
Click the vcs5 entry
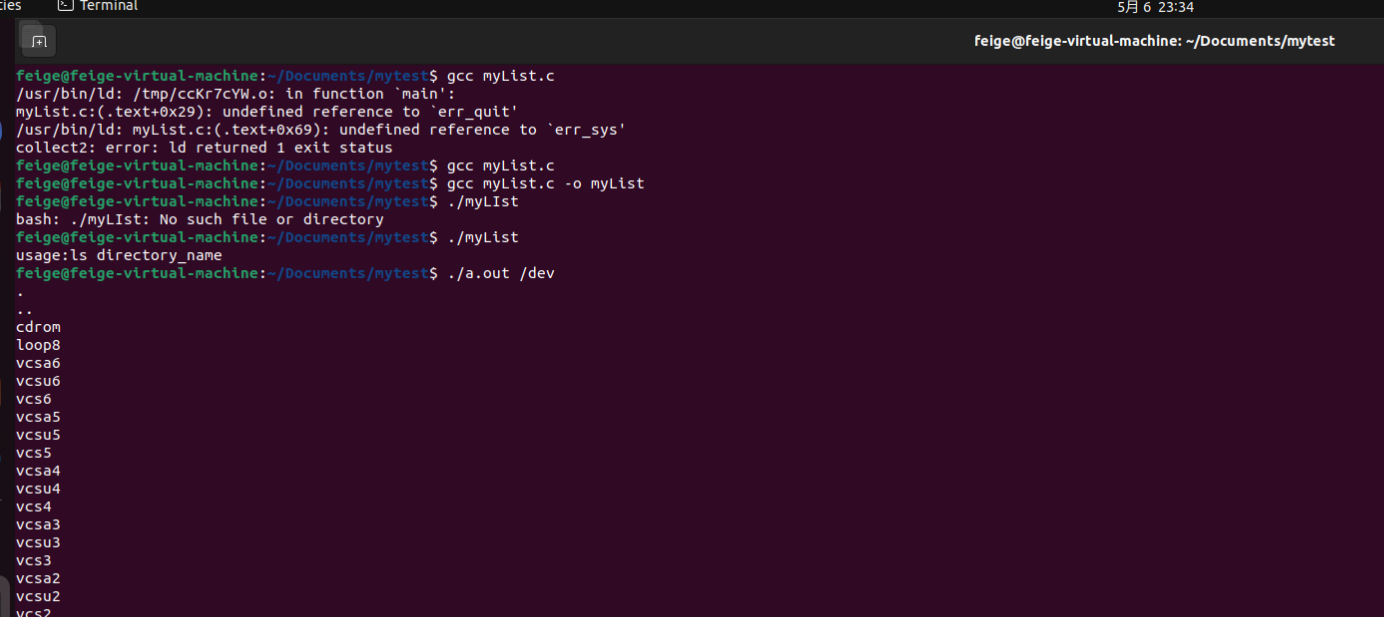tap(34, 454)
